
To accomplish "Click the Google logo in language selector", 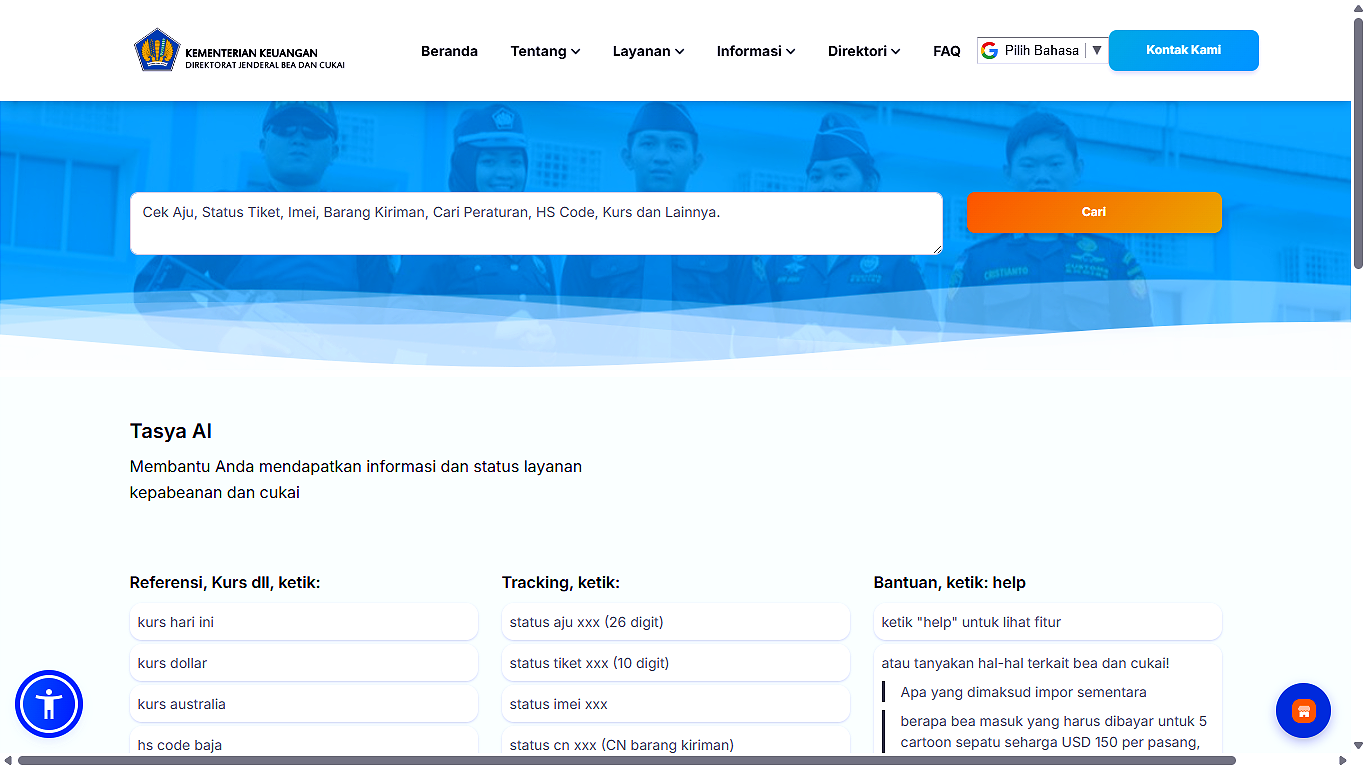I will click(x=989, y=51).
